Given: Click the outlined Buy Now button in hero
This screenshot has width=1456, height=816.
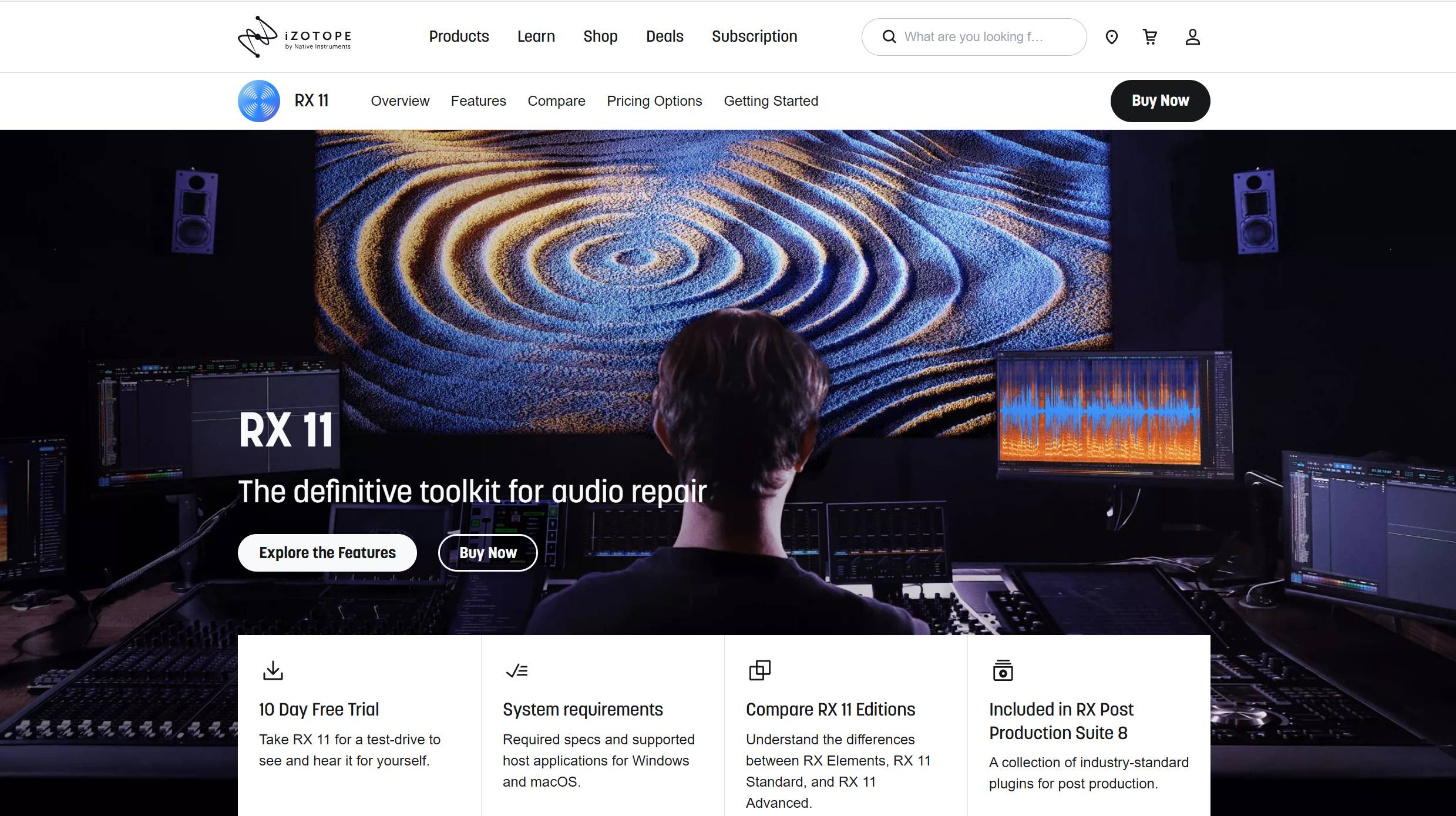Looking at the screenshot, I should tap(487, 553).
